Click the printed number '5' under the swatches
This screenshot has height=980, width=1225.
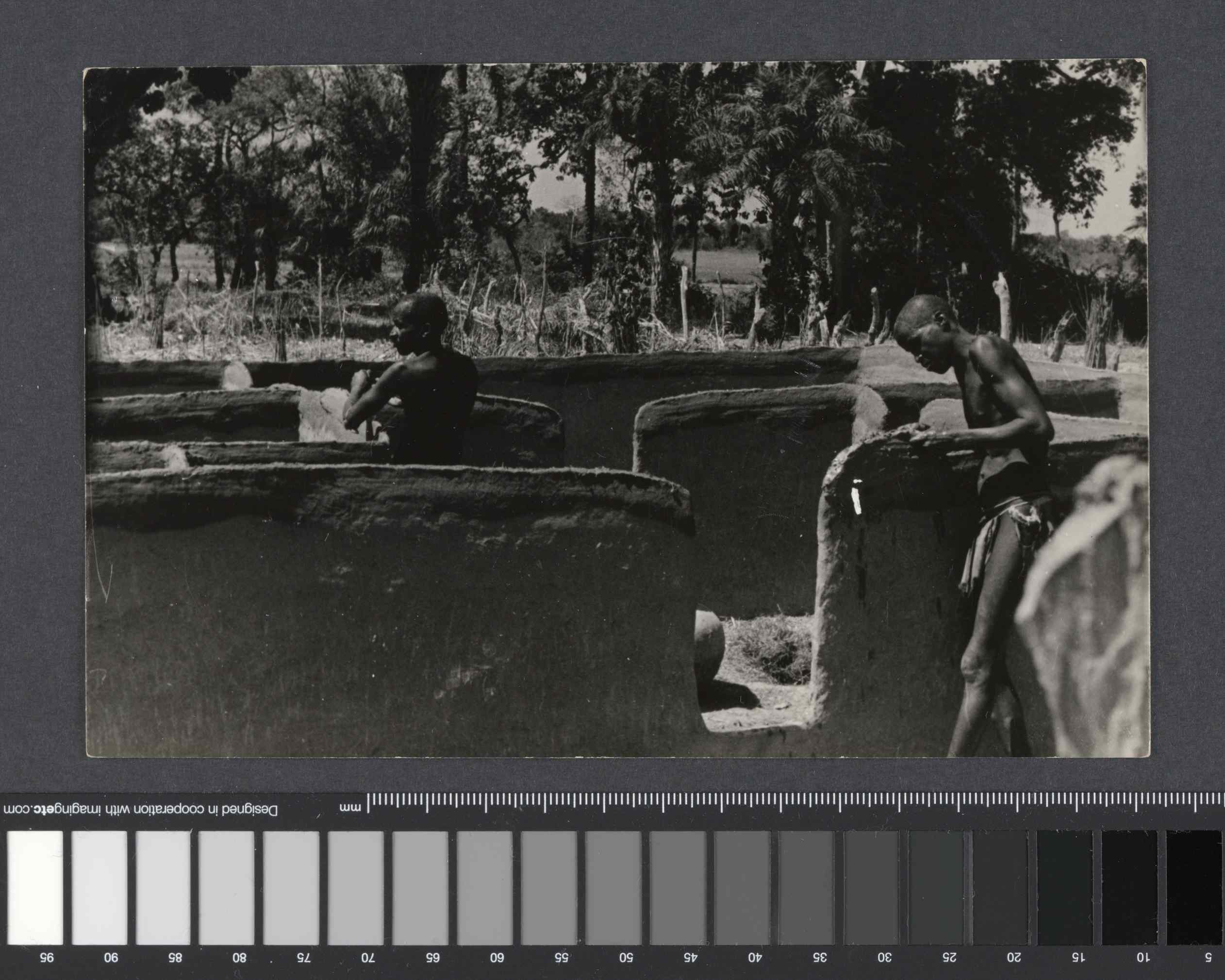point(1208,958)
